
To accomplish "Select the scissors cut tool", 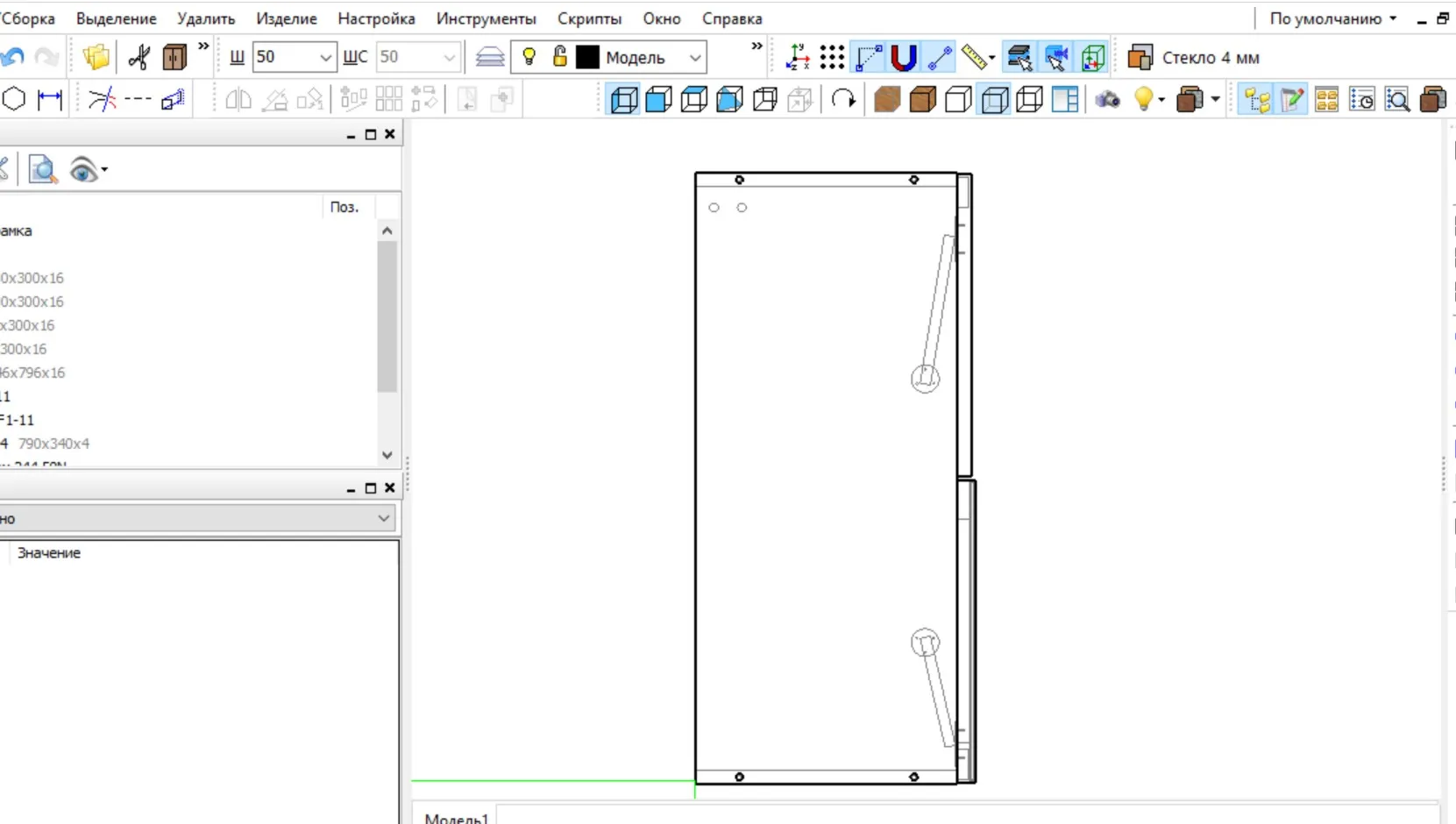I will tap(138, 57).
